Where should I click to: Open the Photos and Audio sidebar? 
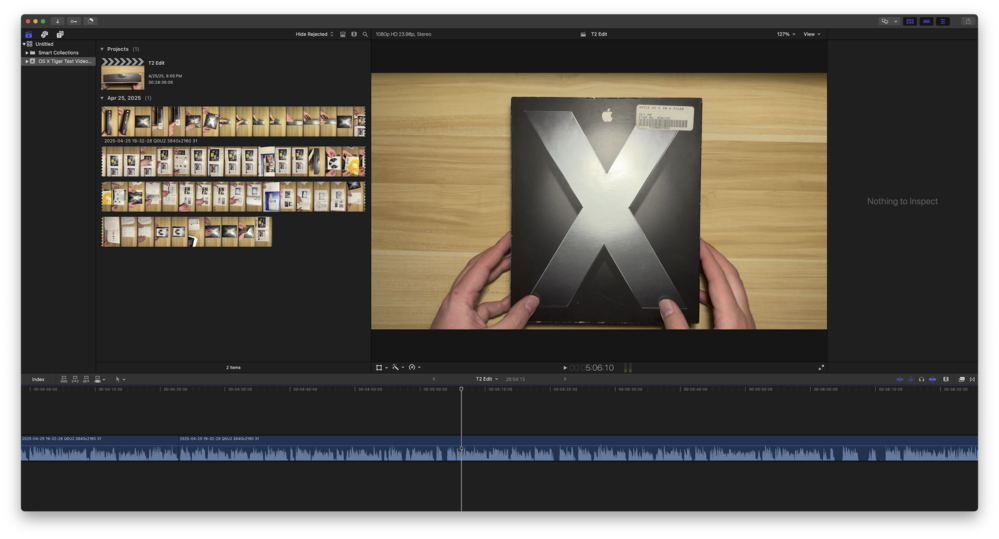(44, 34)
